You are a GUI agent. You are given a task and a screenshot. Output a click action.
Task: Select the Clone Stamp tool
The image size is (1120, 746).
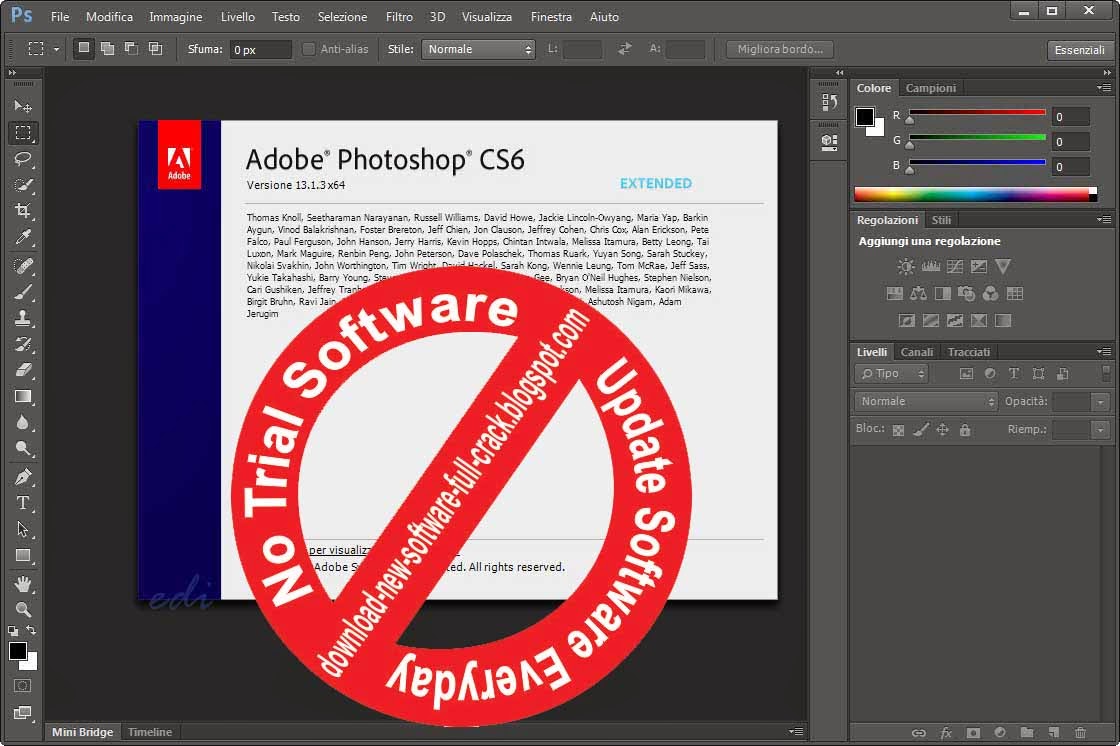23,318
